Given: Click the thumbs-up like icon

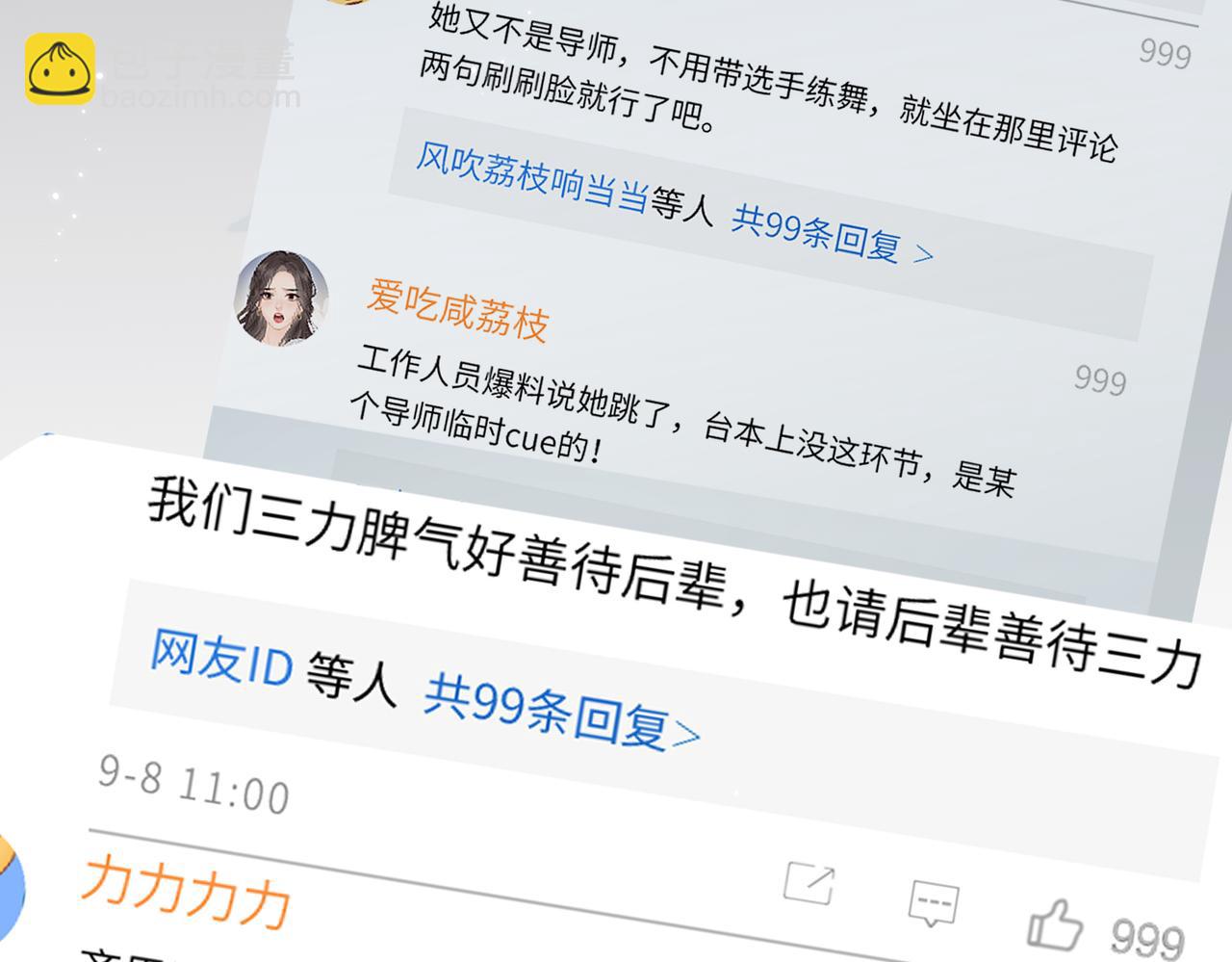Looking at the screenshot, I should pyautogui.click(x=1056, y=924).
